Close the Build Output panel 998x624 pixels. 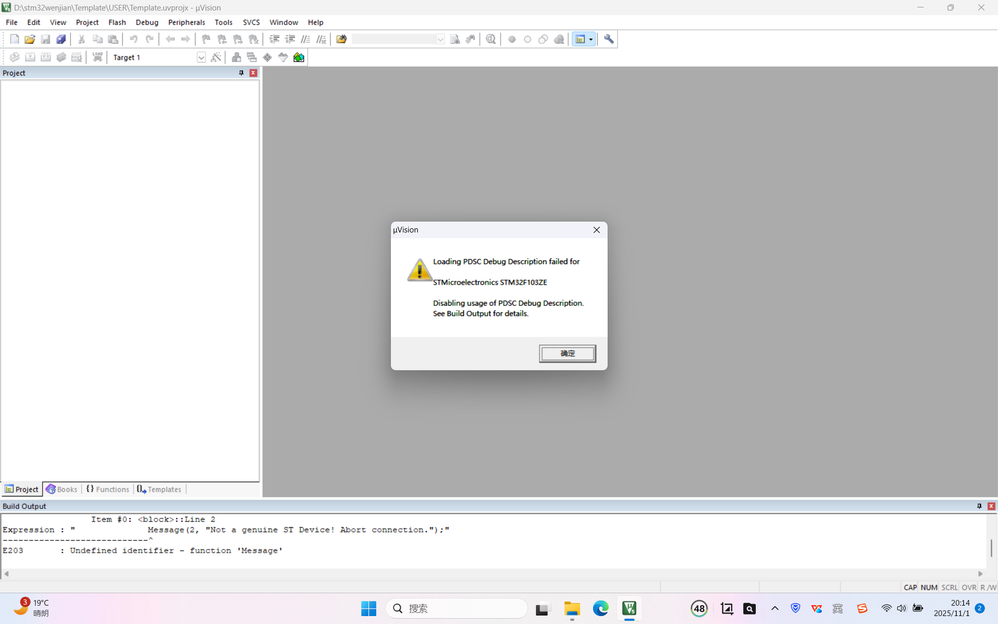pos(991,506)
